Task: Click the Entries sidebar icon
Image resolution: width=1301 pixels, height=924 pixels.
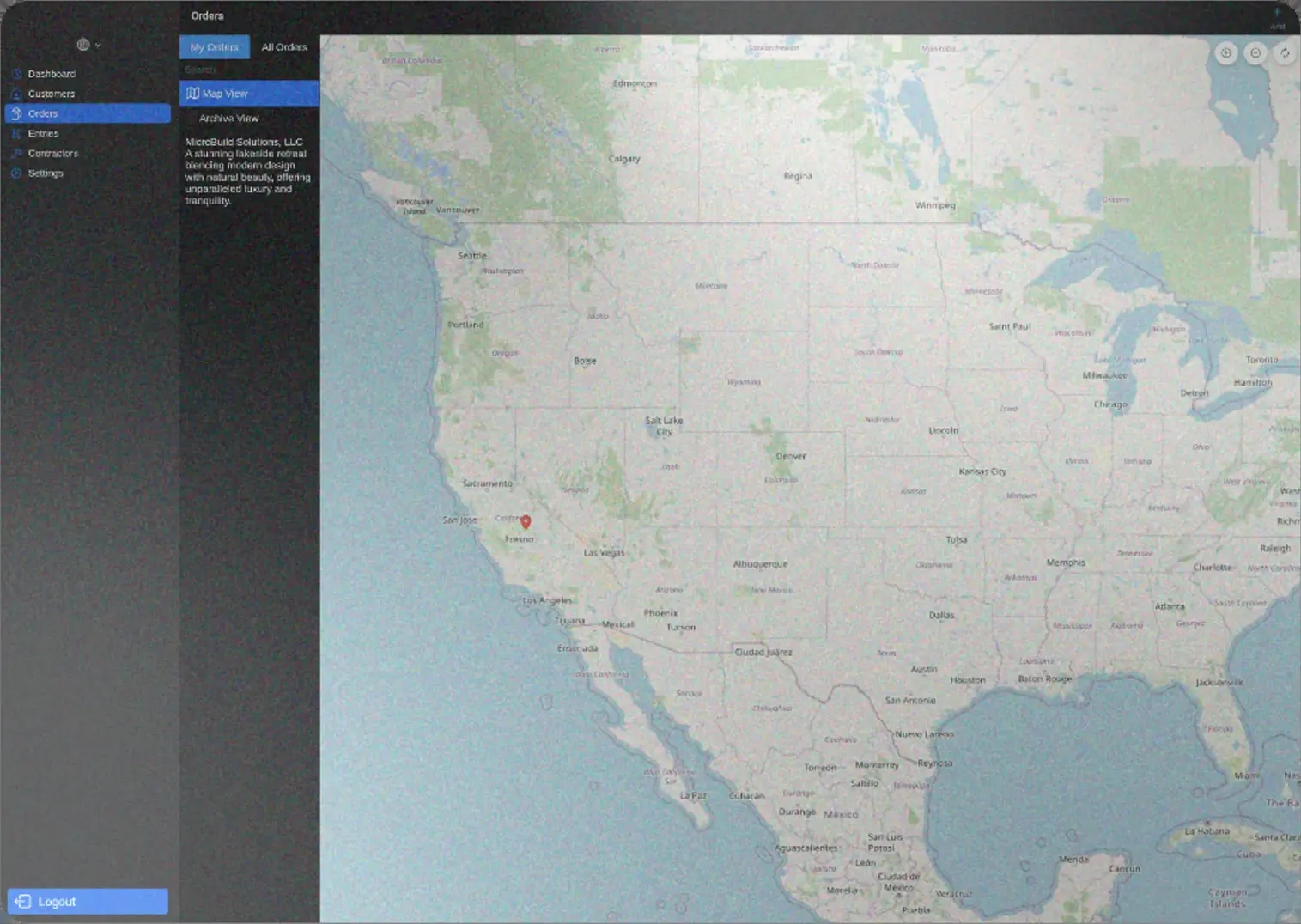Action: tap(16, 133)
